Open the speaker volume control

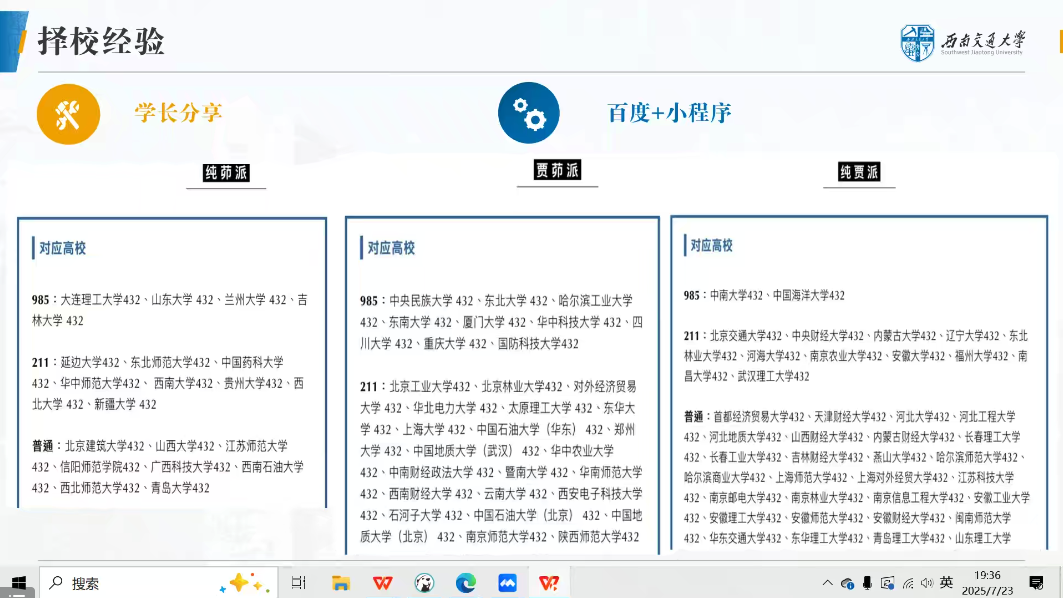(927, 583)
